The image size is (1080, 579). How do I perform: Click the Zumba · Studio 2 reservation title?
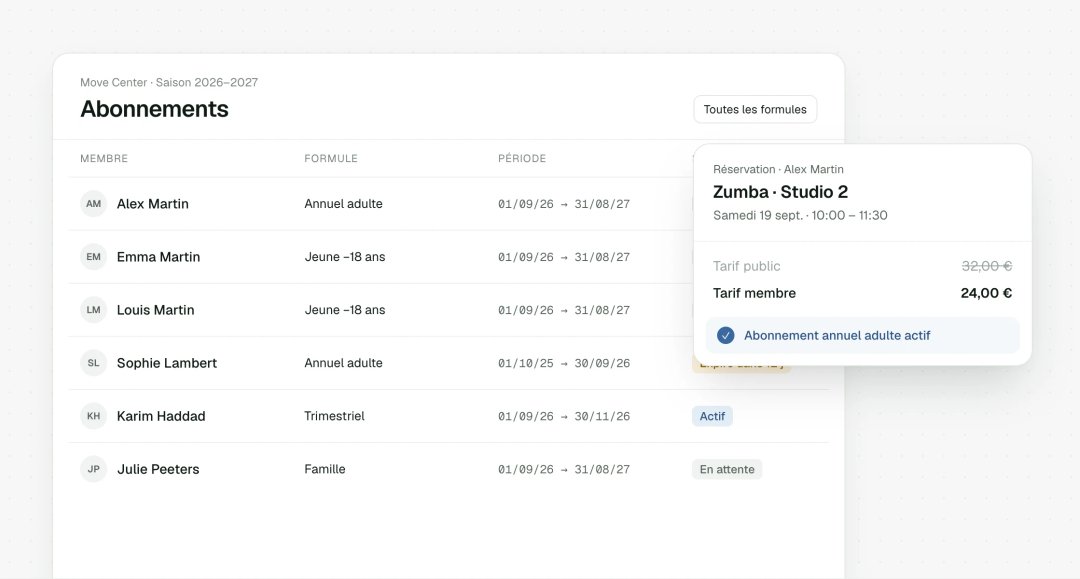[780, 191]
